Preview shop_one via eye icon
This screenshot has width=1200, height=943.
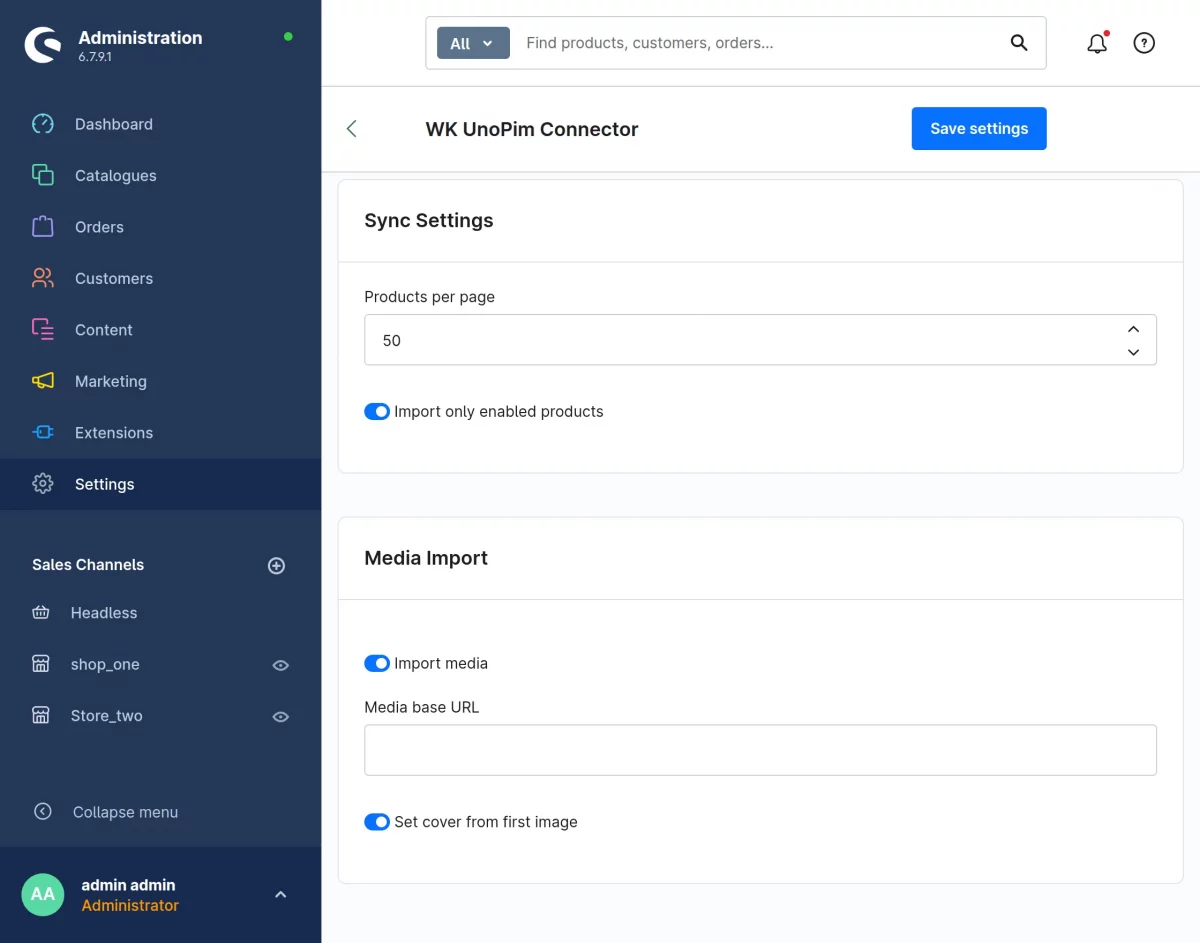pyautogui.click(x=281, y=665)
